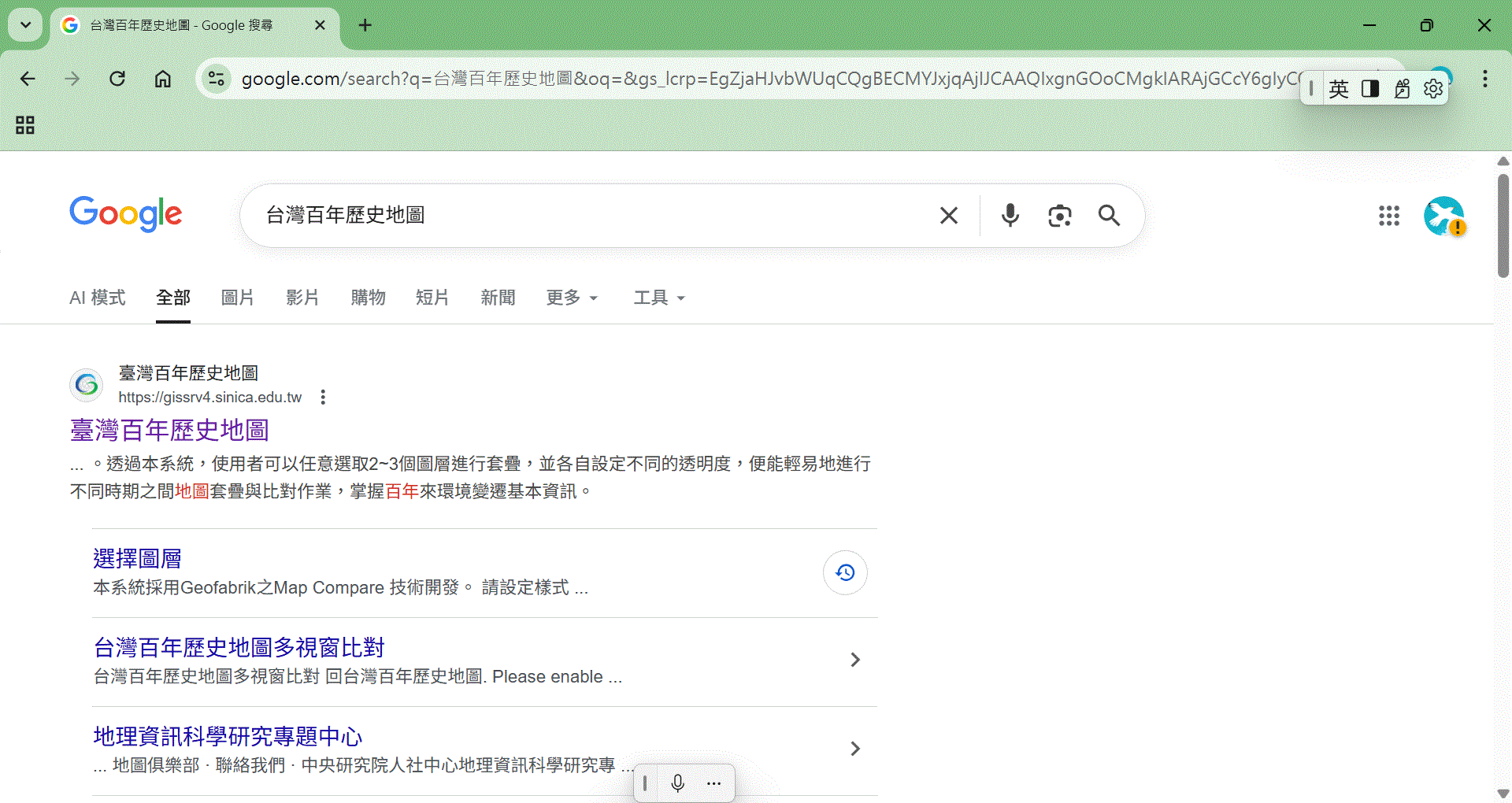Screen dimensions: 1512x803
Task: Open the Chrome three-dot menu
Action: pyautogui.click(x=1484, y=79)
